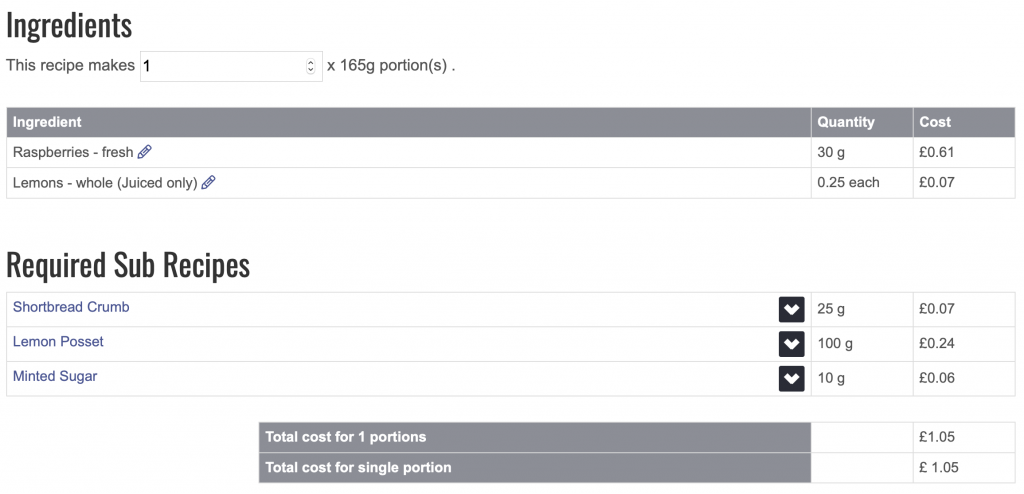Show Minted Sugar breakdown with chevron button

[x=791, y=378]
